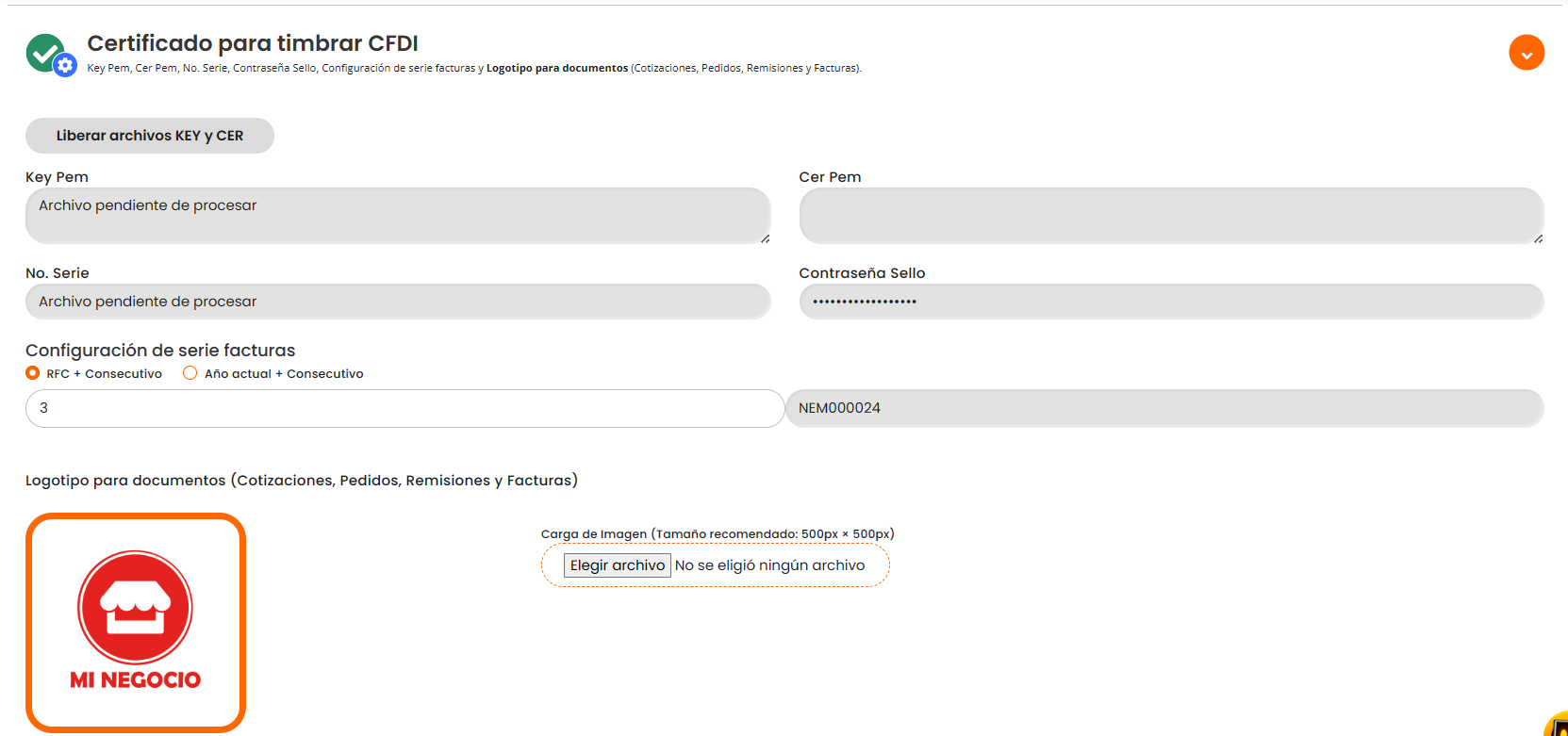The height and width of the screenshot is (736, 1568).
Task: Click the Key Pem resize handle
Action: 765,238
